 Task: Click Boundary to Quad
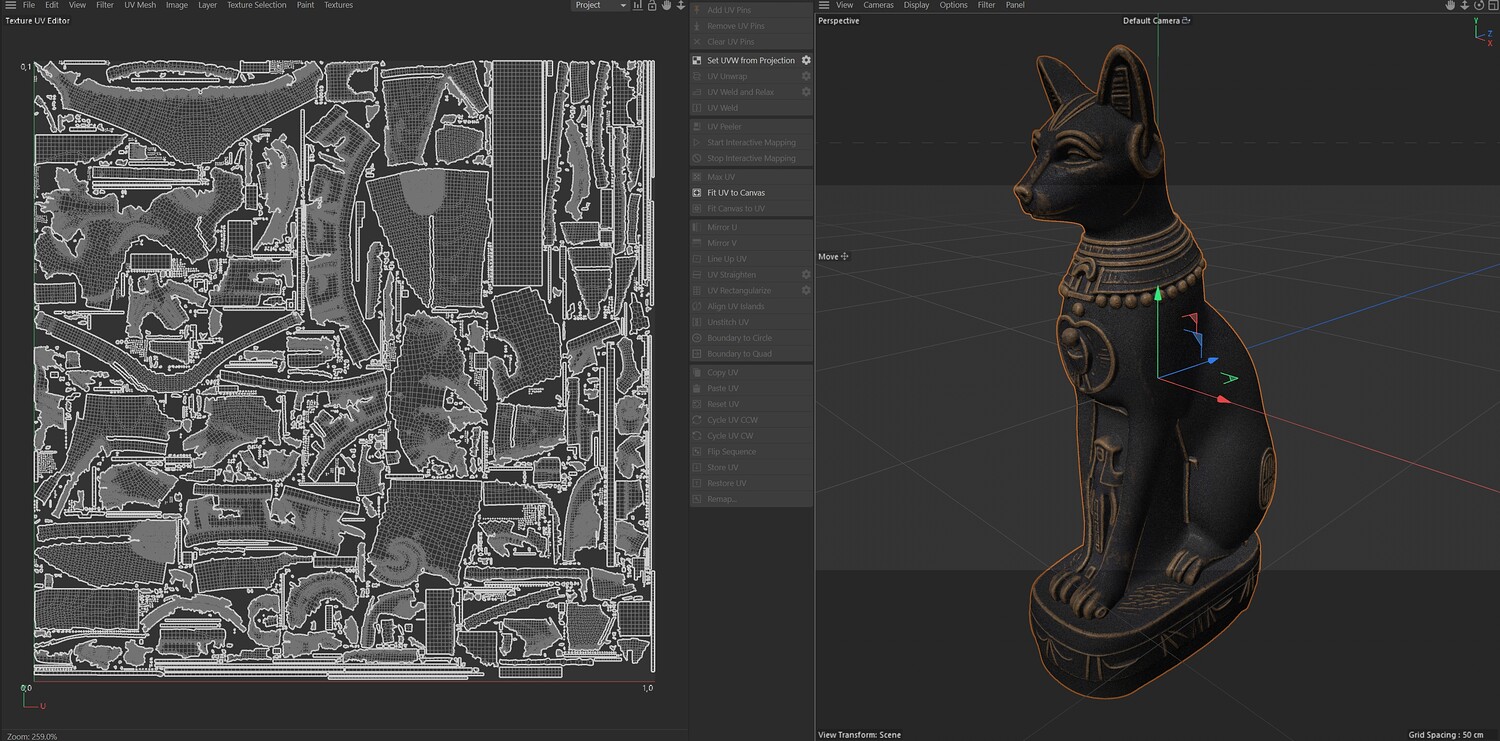tap(738, 354)
